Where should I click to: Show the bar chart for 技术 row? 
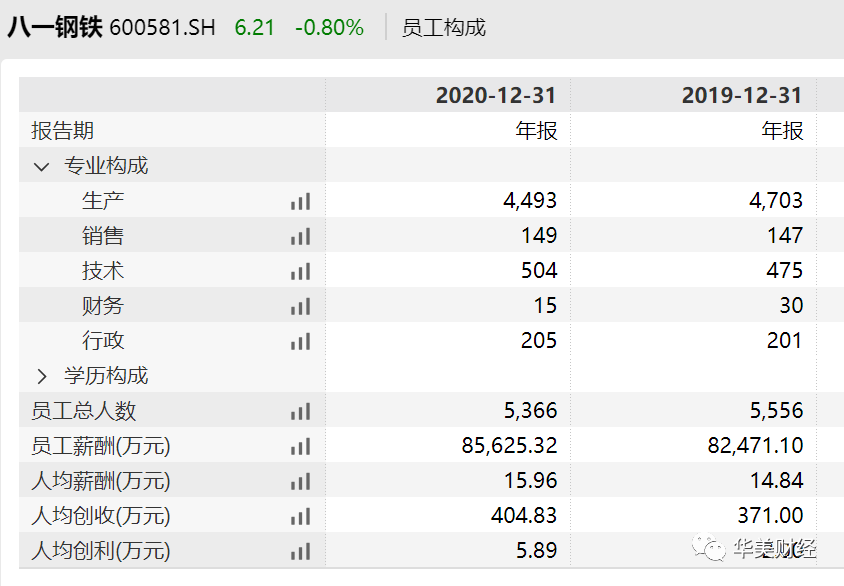(300, 271)
